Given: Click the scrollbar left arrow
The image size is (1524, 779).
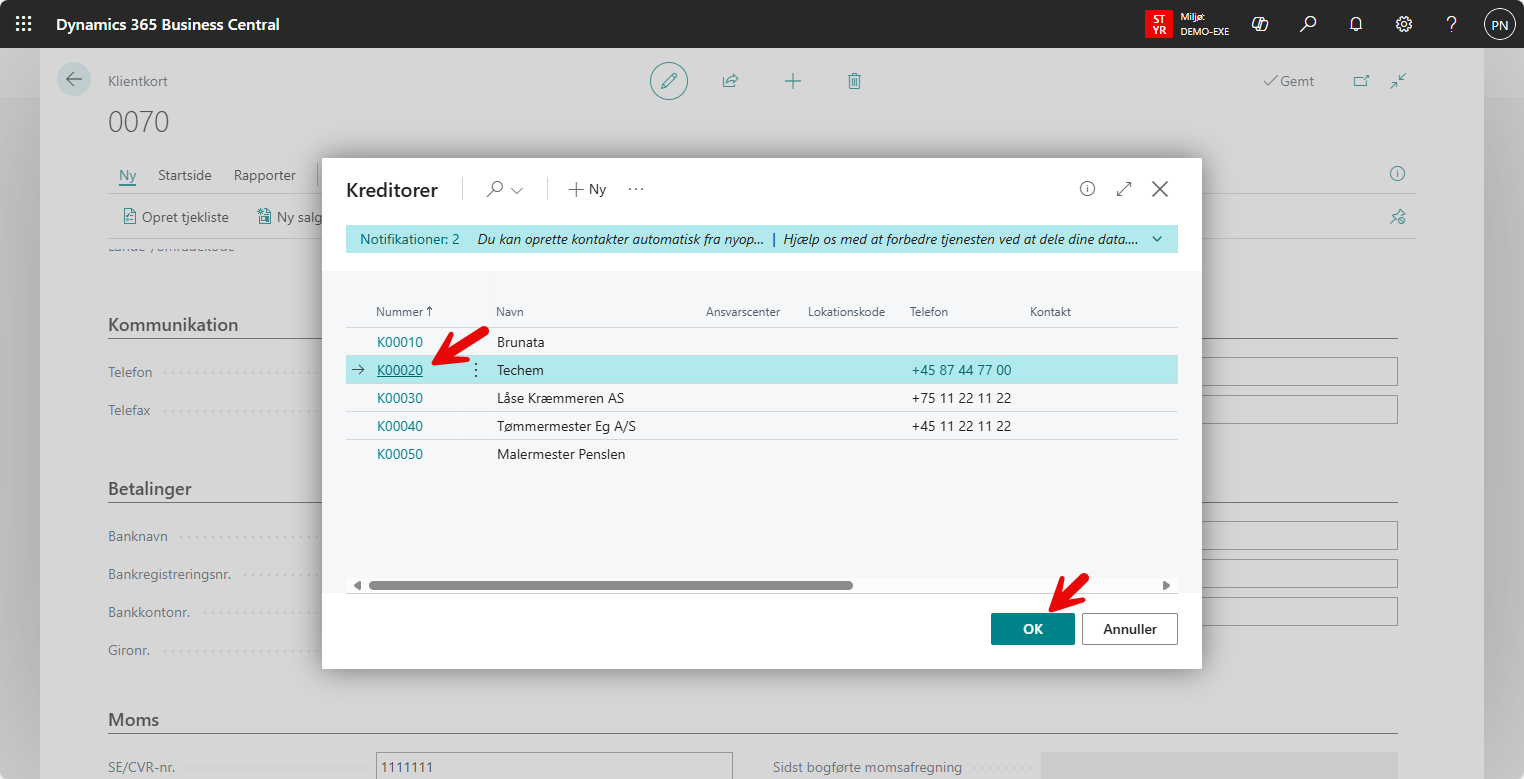Looking at the screenshot, I should [357, 585].
